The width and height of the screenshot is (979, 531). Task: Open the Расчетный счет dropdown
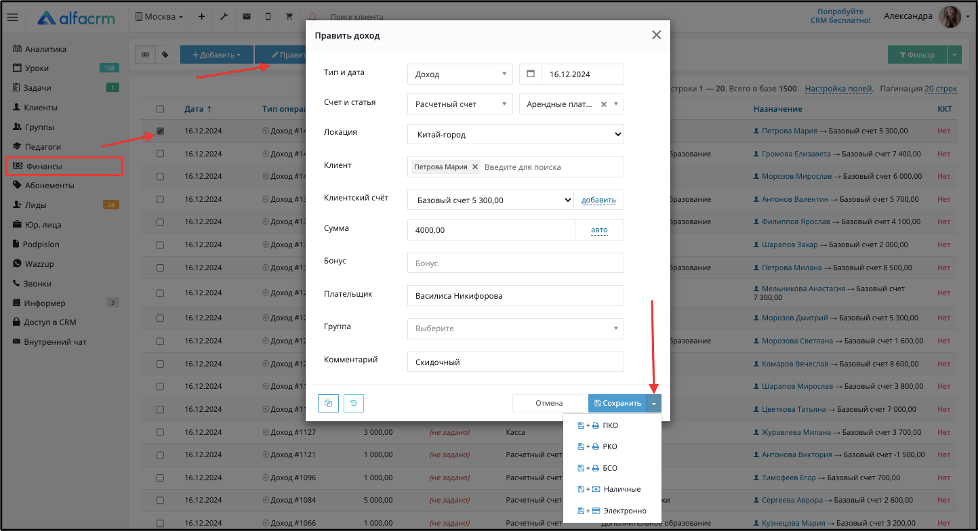[x=460, y=104]
